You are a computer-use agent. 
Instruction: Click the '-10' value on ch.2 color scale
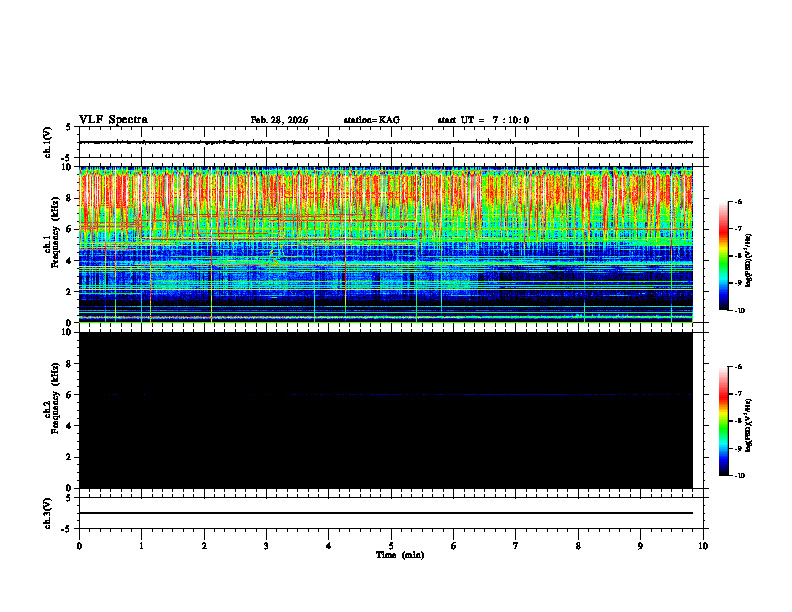(x=739, y=476)
